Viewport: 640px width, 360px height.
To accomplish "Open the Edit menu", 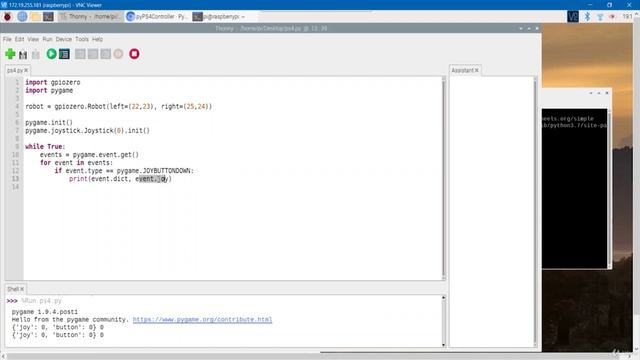I will (20, 39).
